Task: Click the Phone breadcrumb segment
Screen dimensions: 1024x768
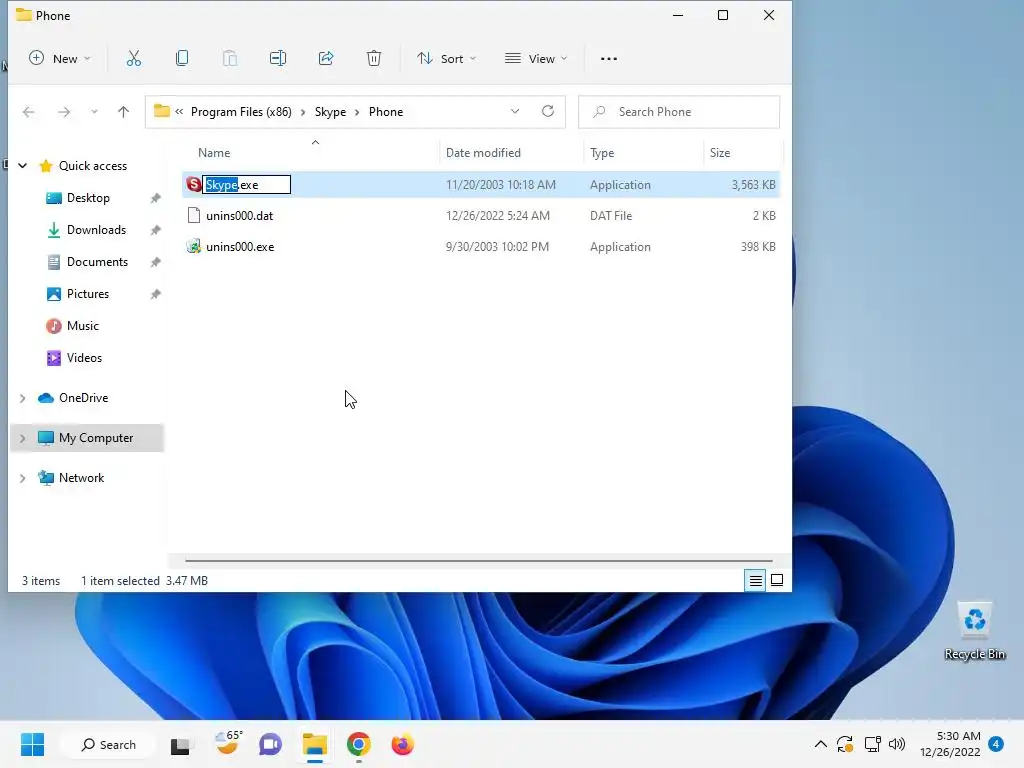Action: (386, 112)
